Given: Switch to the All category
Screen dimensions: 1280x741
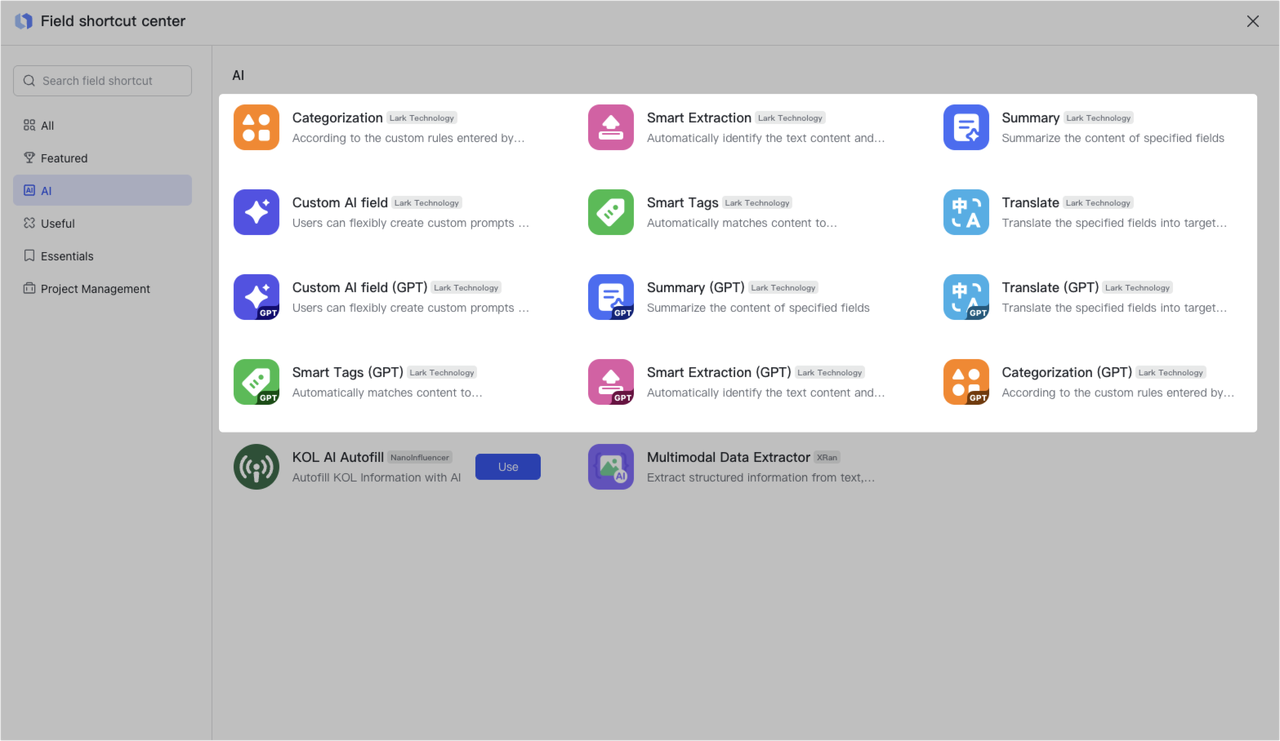Looking at the screenshot, I should pos(47,126).
